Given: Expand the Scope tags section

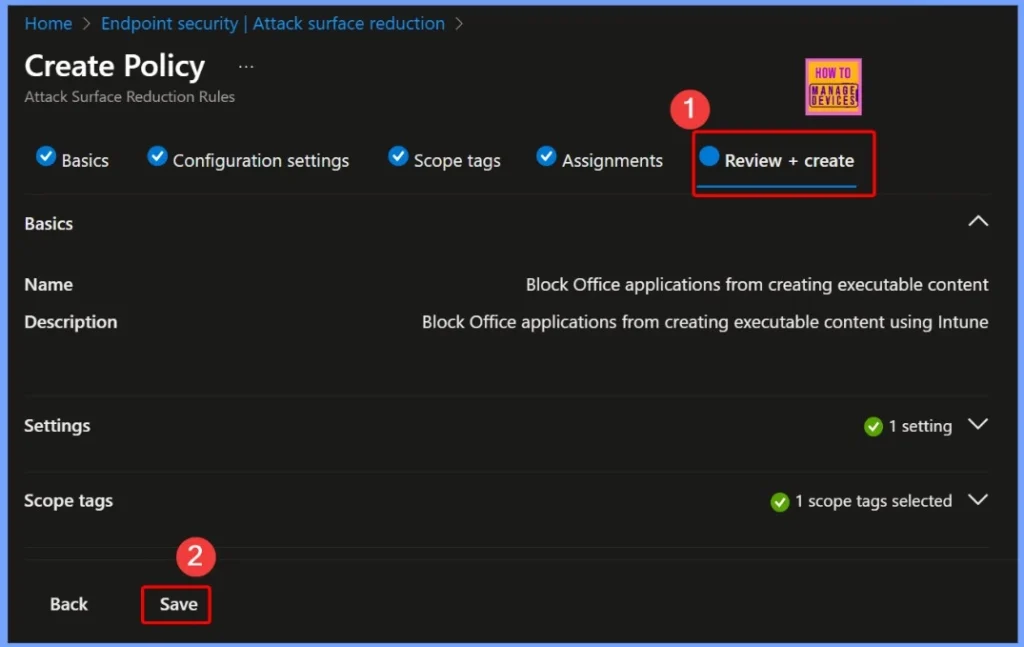Looking at the screenshot, I should pos(978,500).
